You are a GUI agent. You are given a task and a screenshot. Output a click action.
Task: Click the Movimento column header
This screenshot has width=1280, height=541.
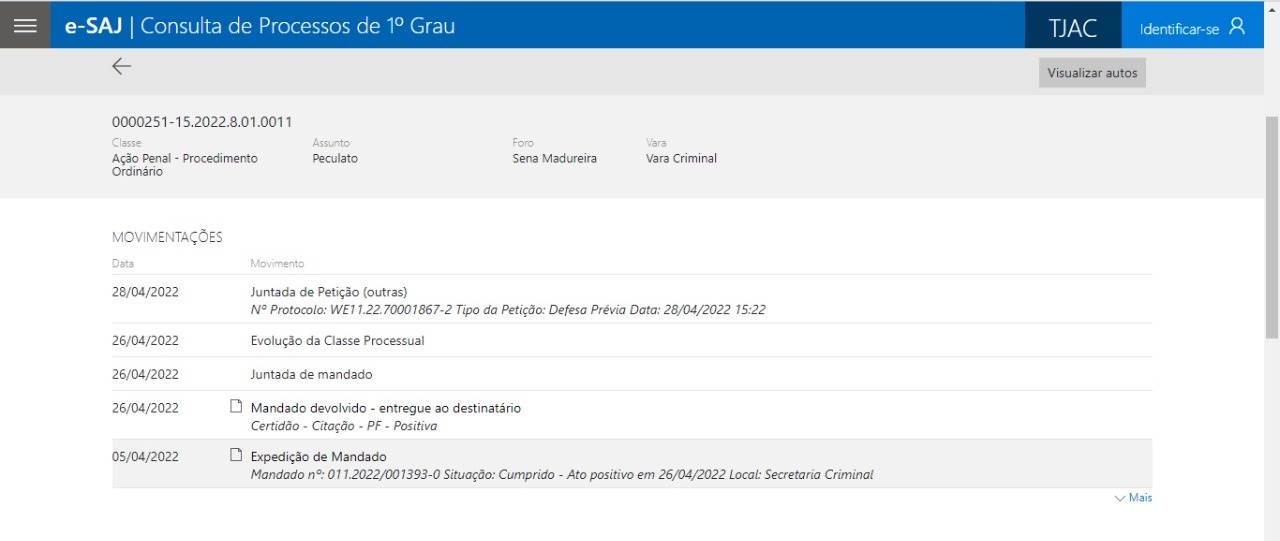(x=277, y=264)
